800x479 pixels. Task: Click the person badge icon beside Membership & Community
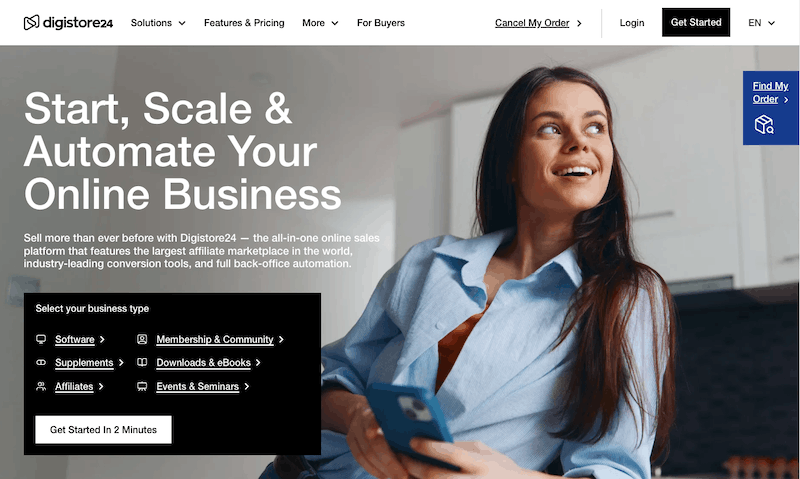pos(142,339)
